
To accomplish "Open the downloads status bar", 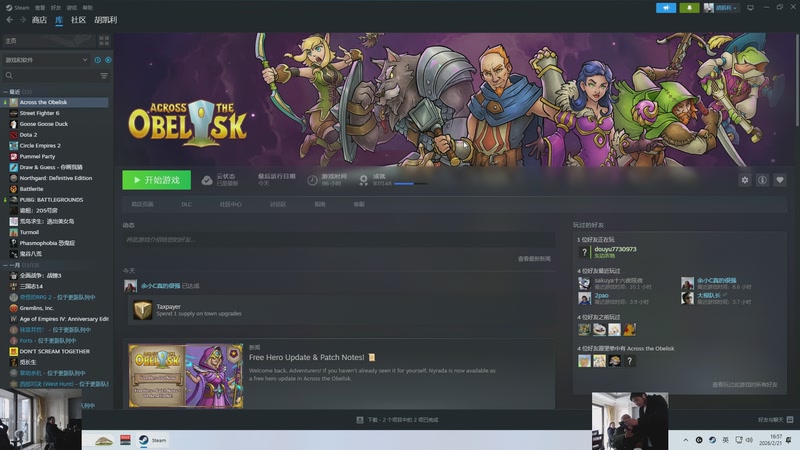I will point(397,420).
